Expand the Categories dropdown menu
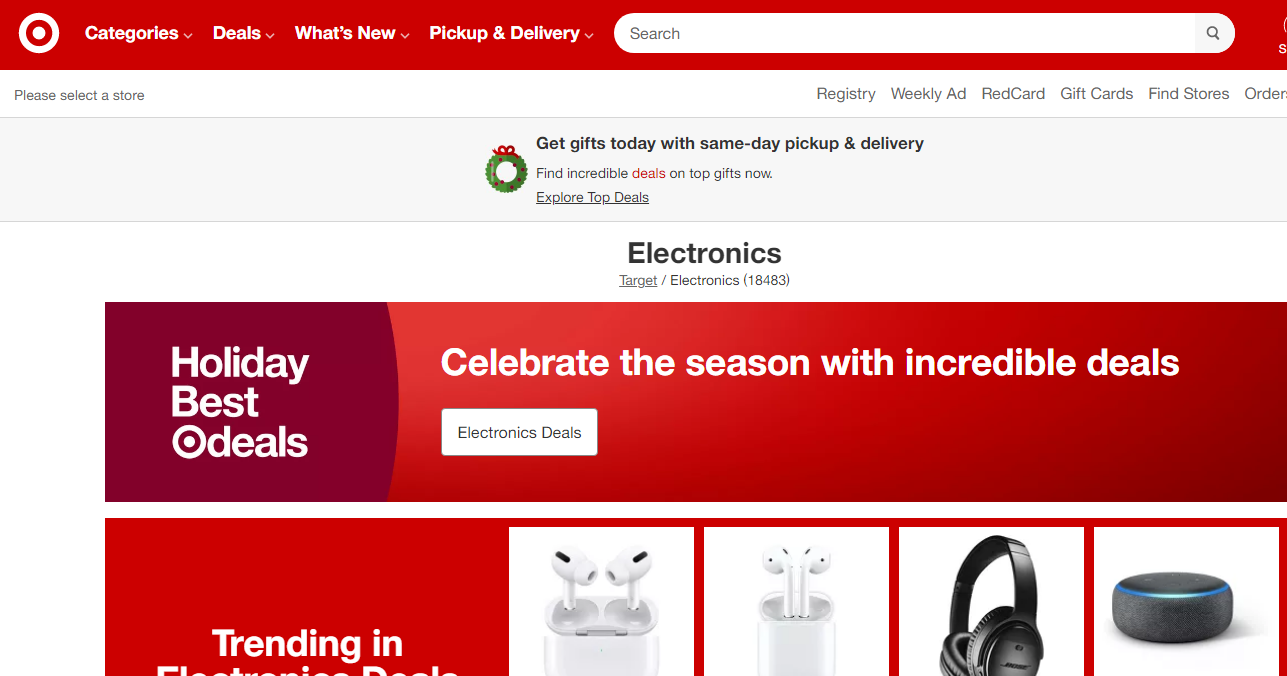Image resolution: width=1287 pixels, height=676 pixels. click(x=139, y=33)
